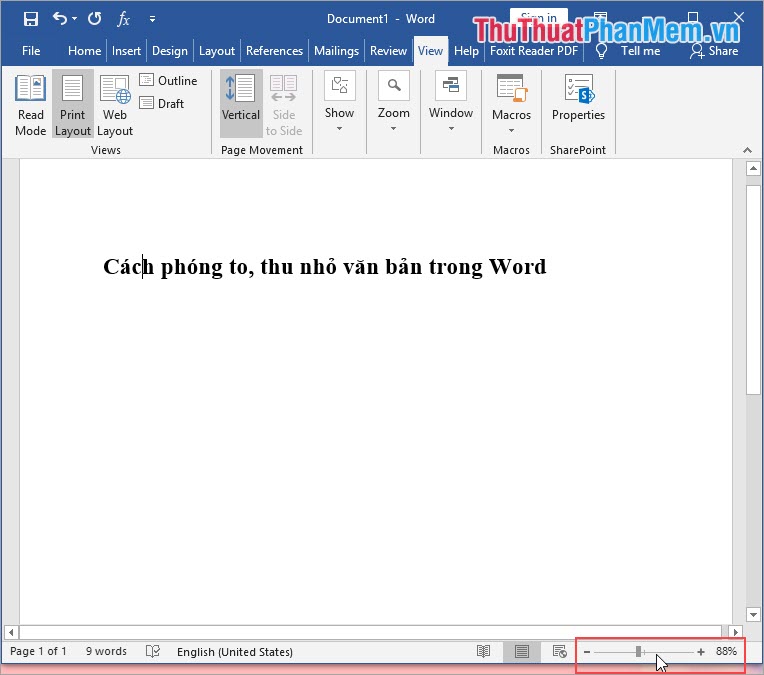This screenshot has height=675, width=764.
Task: Open the Design tab
Action: (170, 51)
